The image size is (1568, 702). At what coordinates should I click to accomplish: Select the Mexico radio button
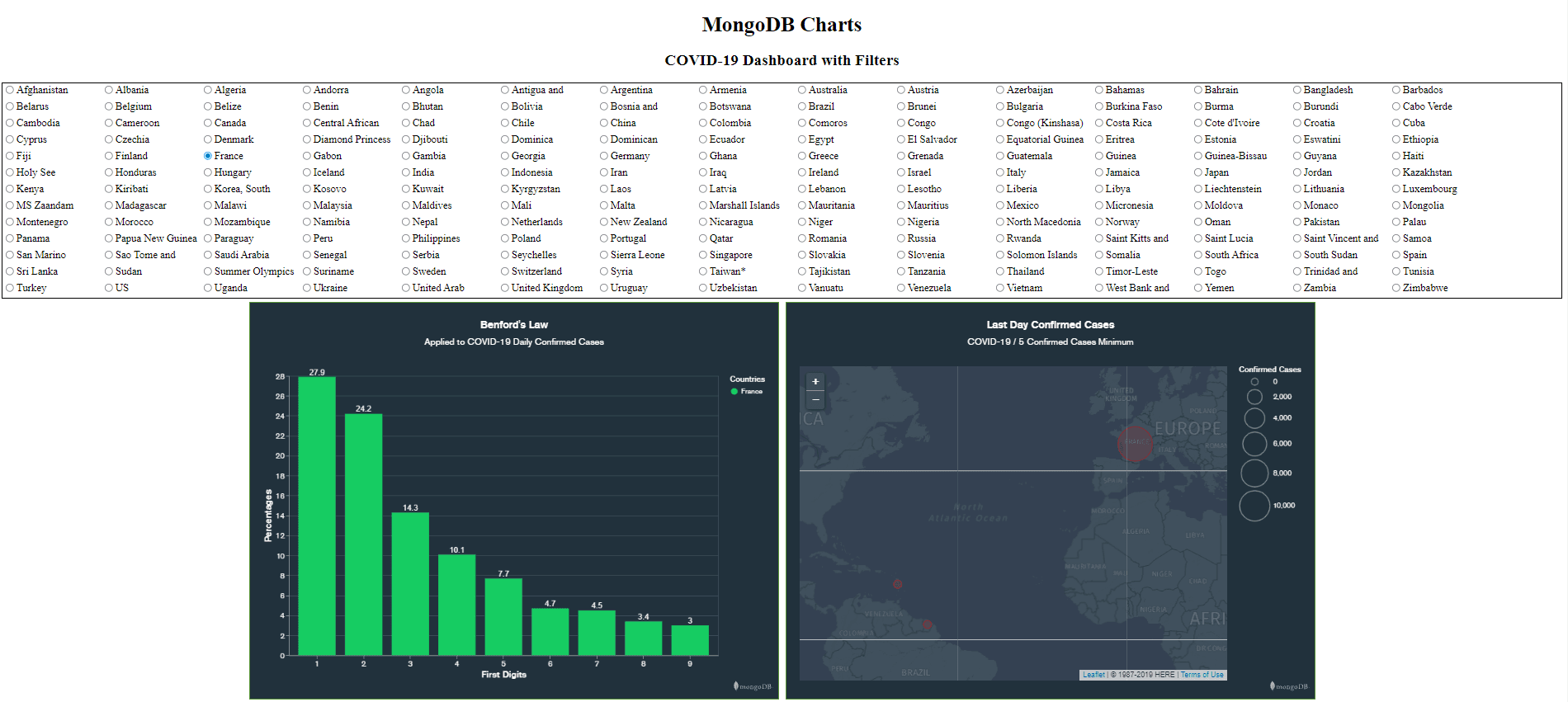tap(1000, 205)
